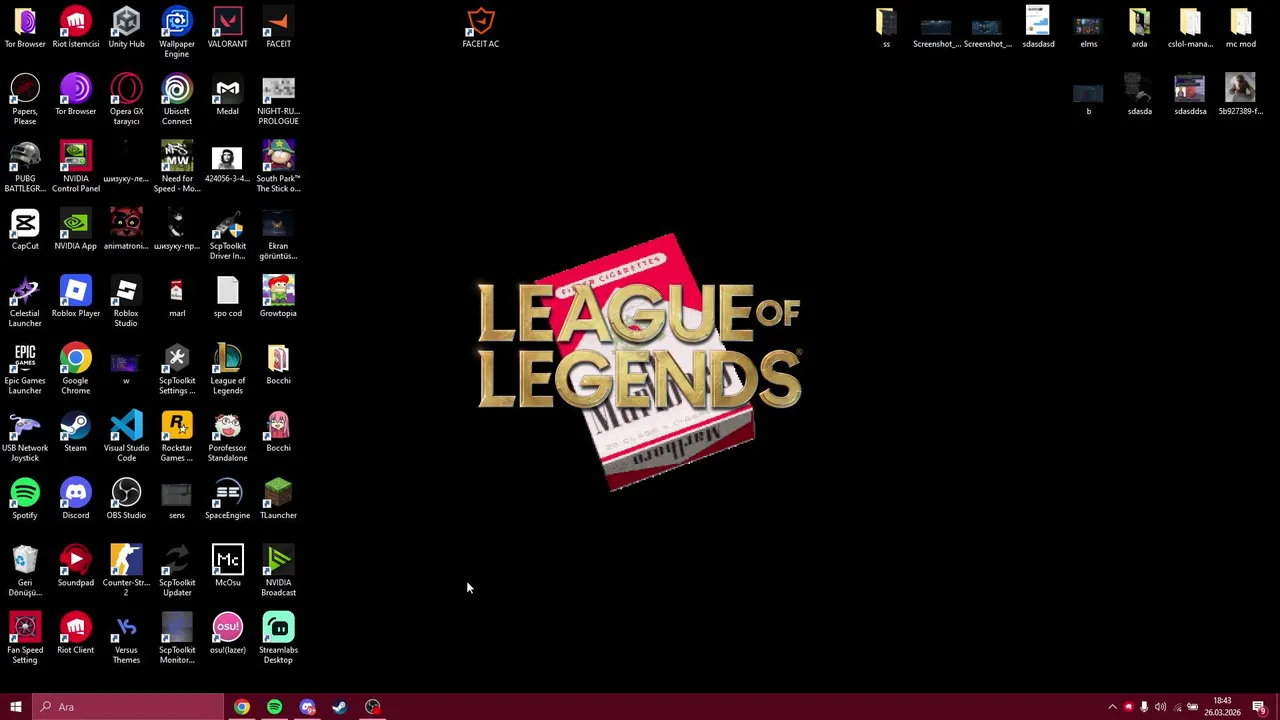Select Need for Speed desktop icon
Screen dimensions: 1280x720
pyautogui.click(x=177, y=167)
